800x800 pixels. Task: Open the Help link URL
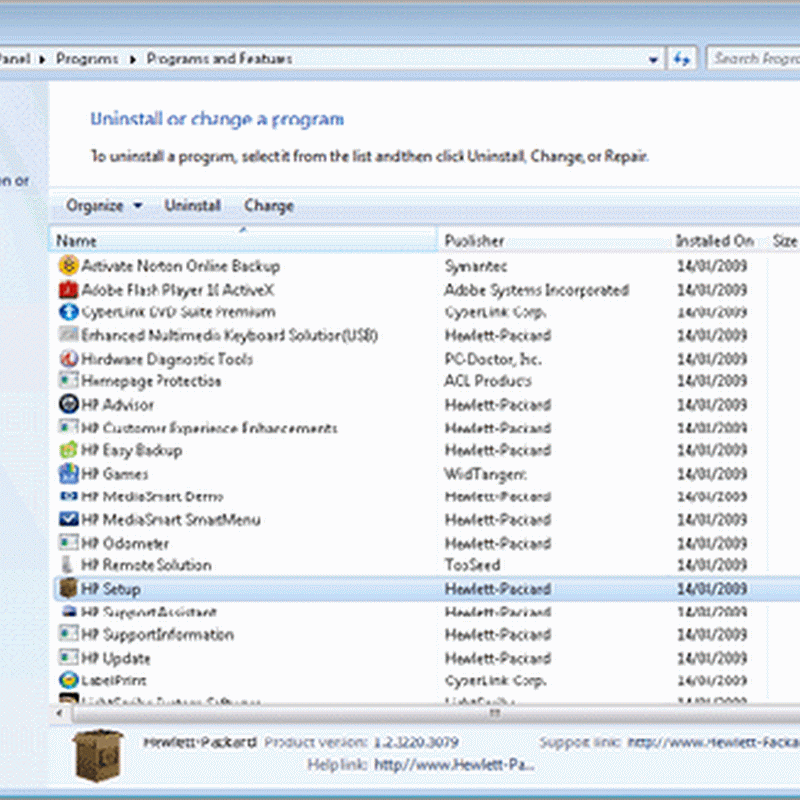click(x=455, y=764)
